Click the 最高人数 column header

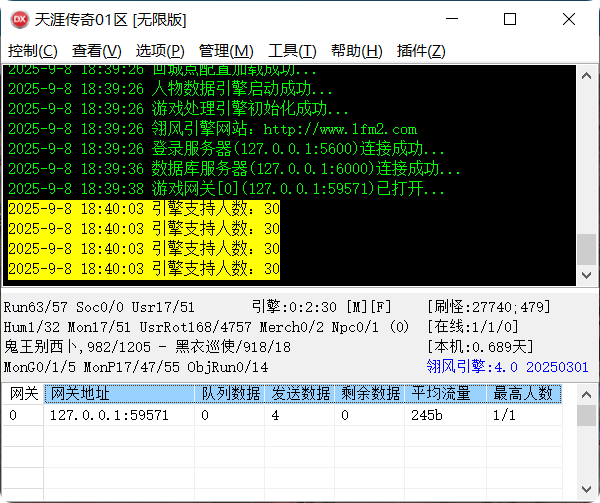click(x=522, y=394)
